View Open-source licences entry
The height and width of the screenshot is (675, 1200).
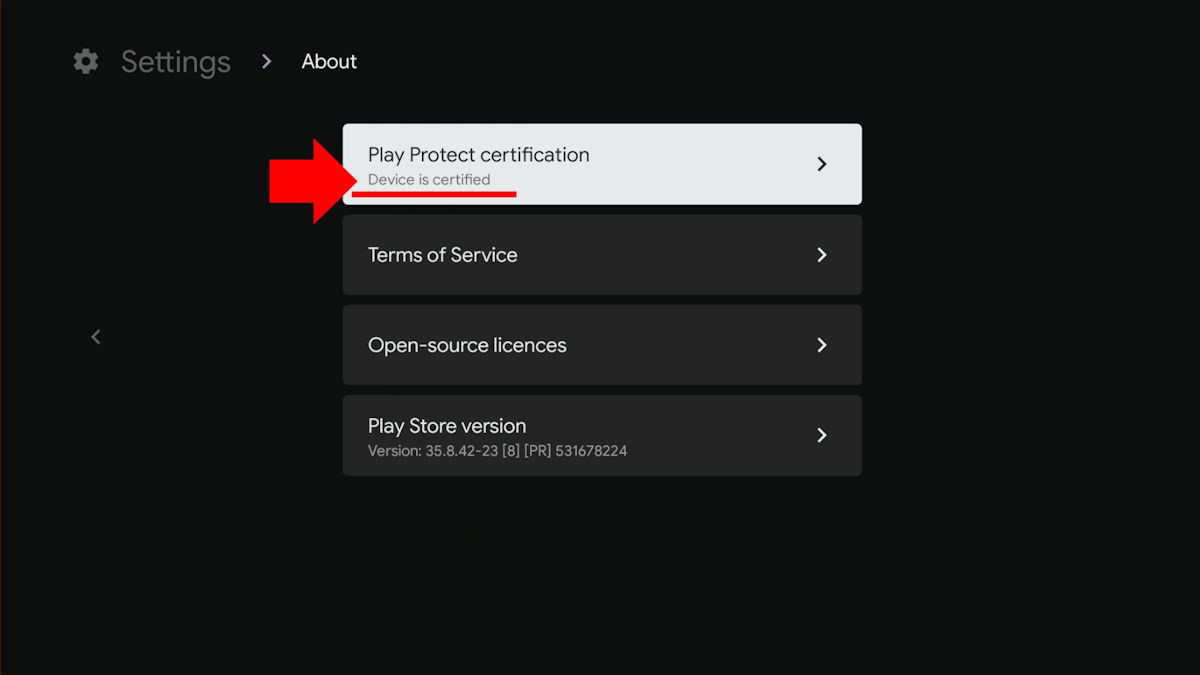[x=467, y=345]
